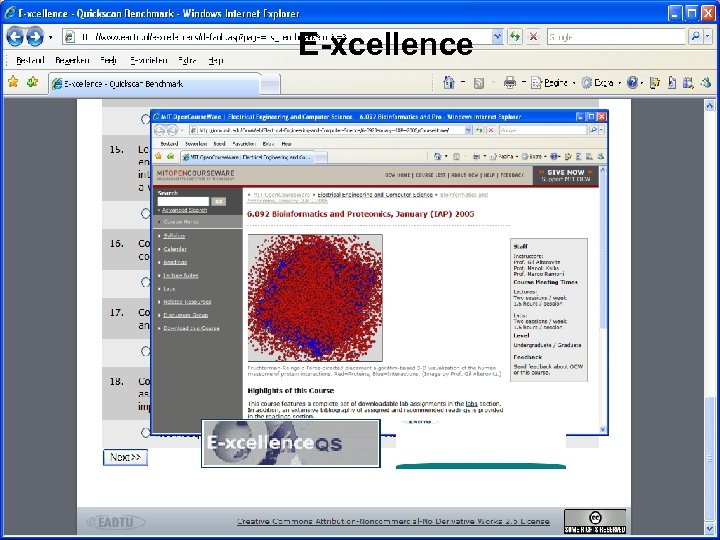
Task: Open Download this Course link in MIT sidebar
Action: (191, 328)
